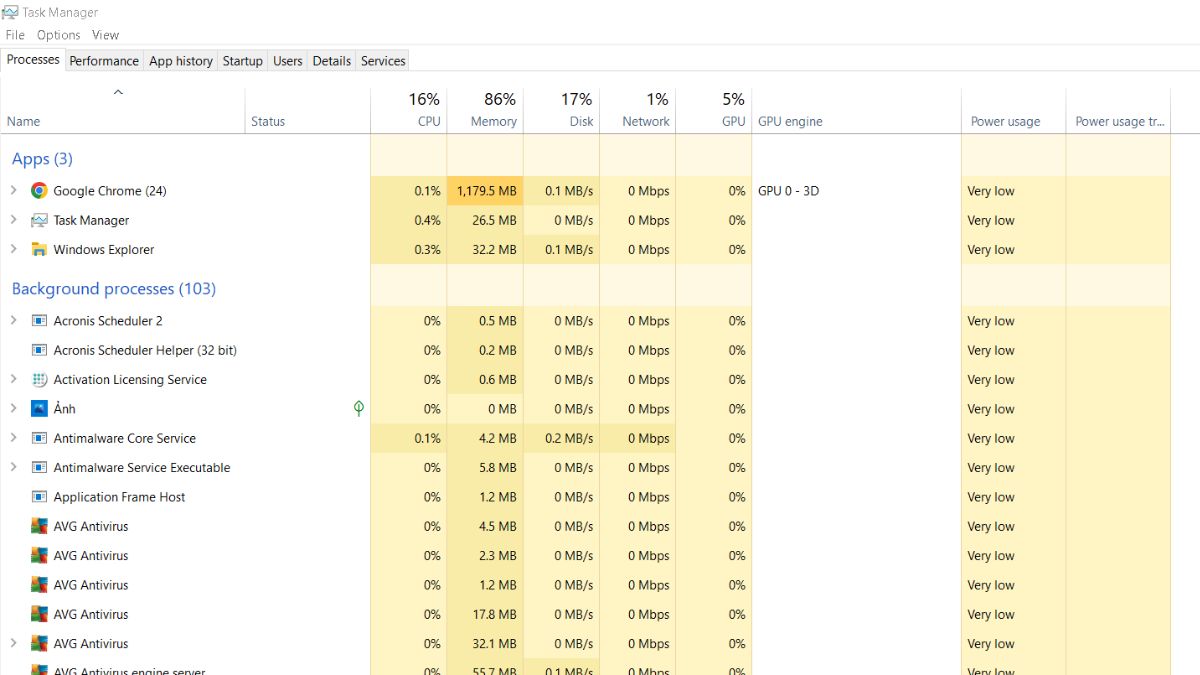Image resolution: width=1200 pixels, height=675 pixels.
Task: Switch to the Performance tab
Action: [104, 60]
